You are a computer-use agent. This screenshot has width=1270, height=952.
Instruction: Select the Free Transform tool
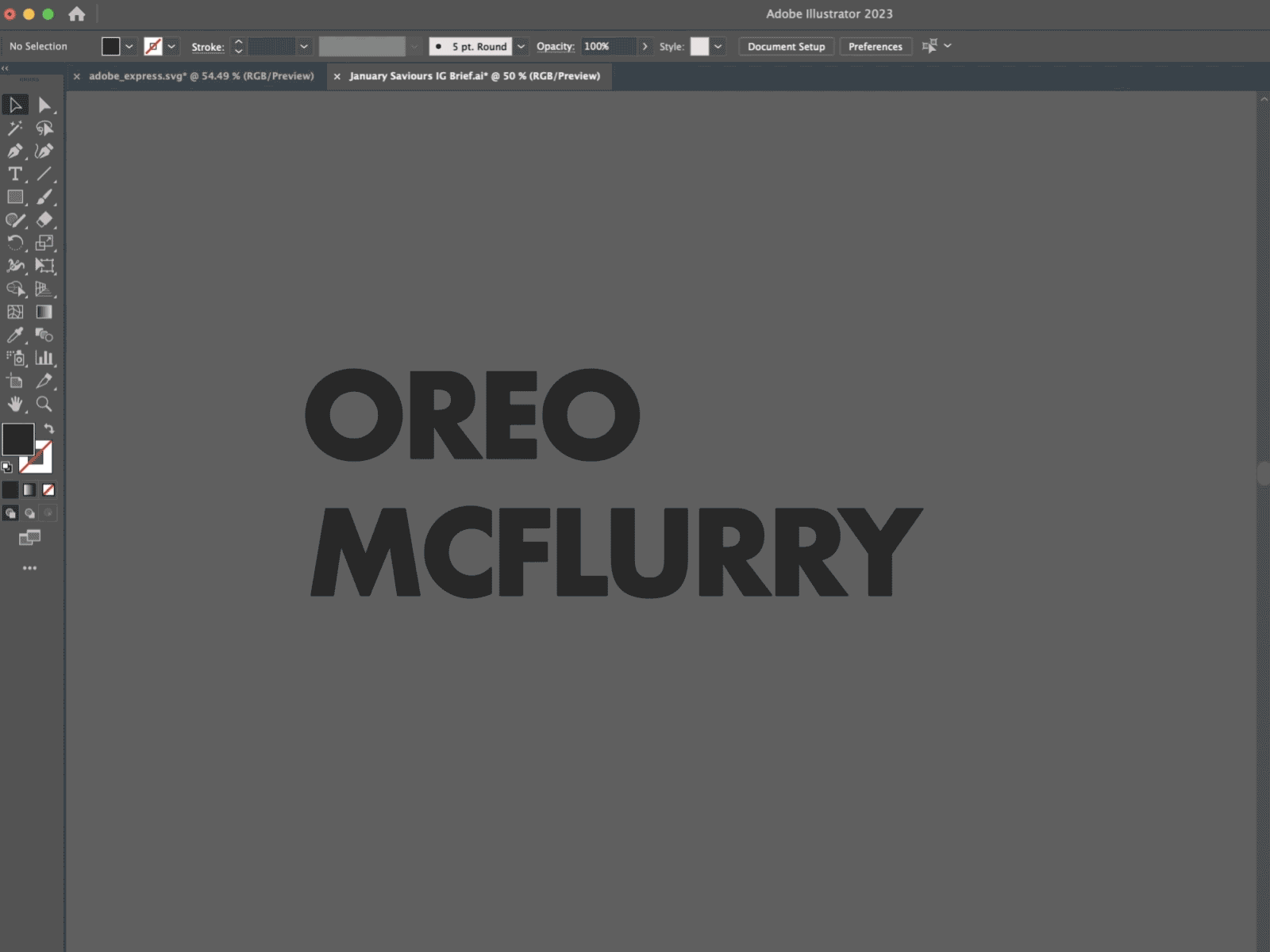point(44,266)
